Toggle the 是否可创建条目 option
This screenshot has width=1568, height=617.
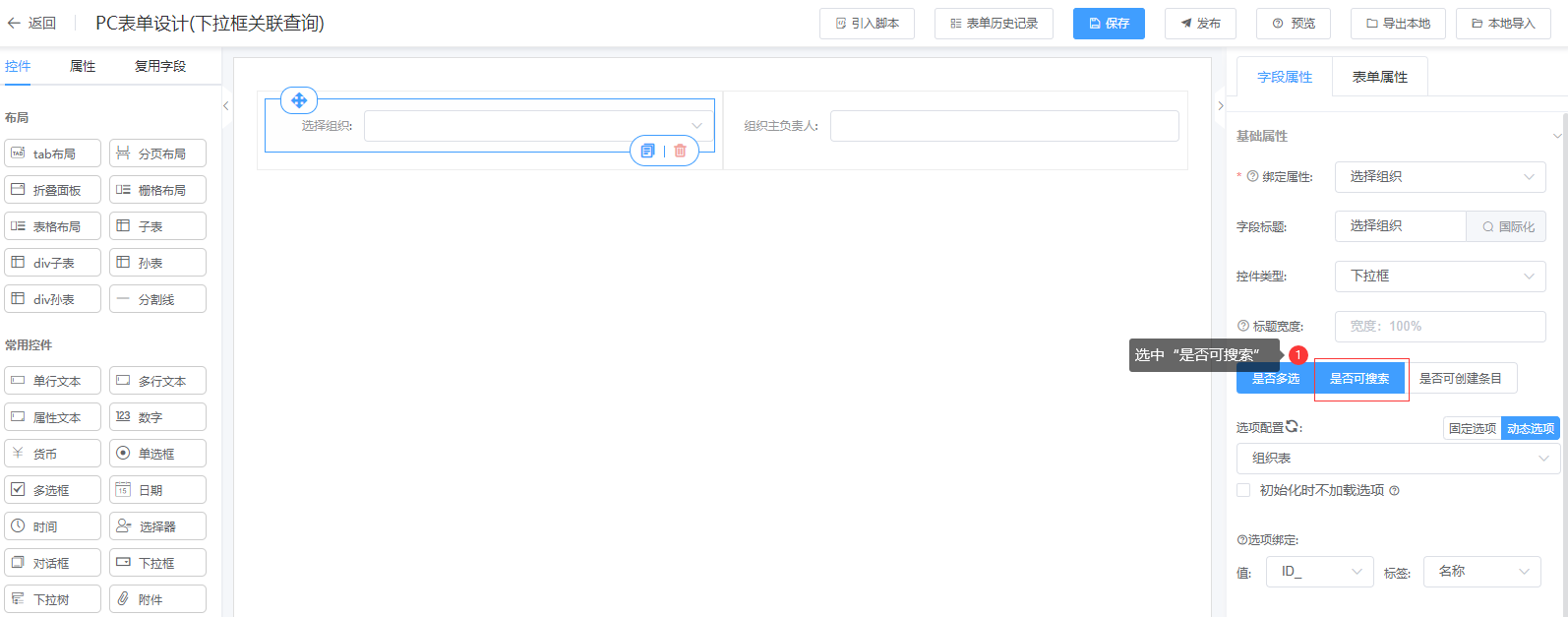click(1461, 378)
